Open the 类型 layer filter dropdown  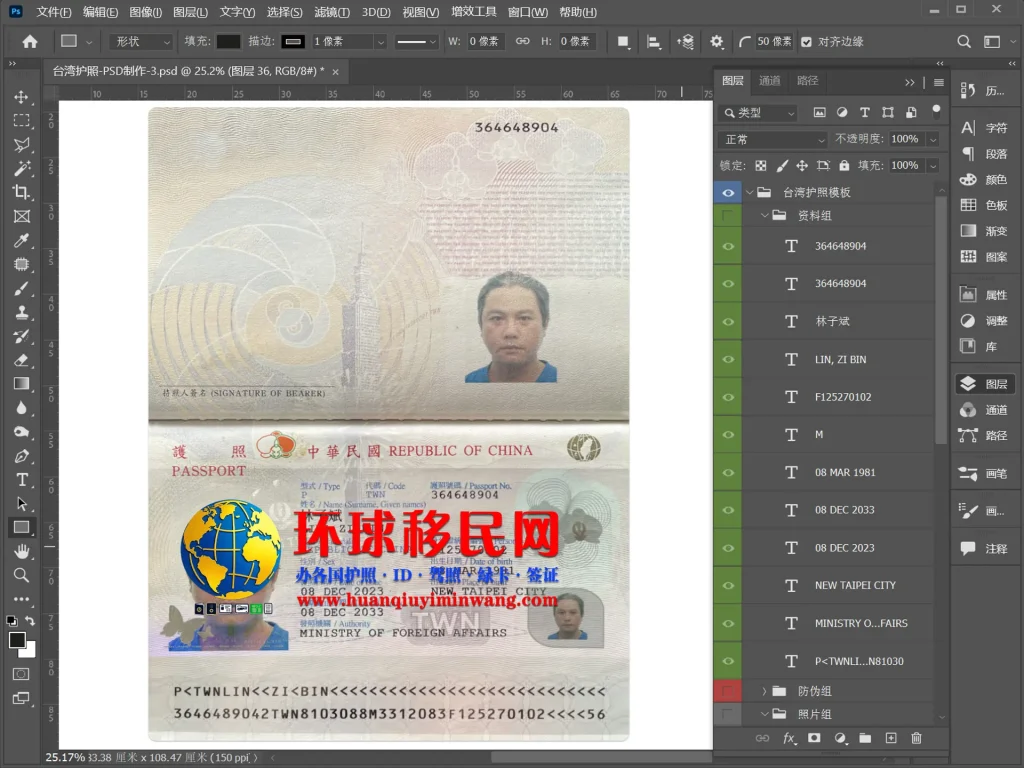point(759,113)
